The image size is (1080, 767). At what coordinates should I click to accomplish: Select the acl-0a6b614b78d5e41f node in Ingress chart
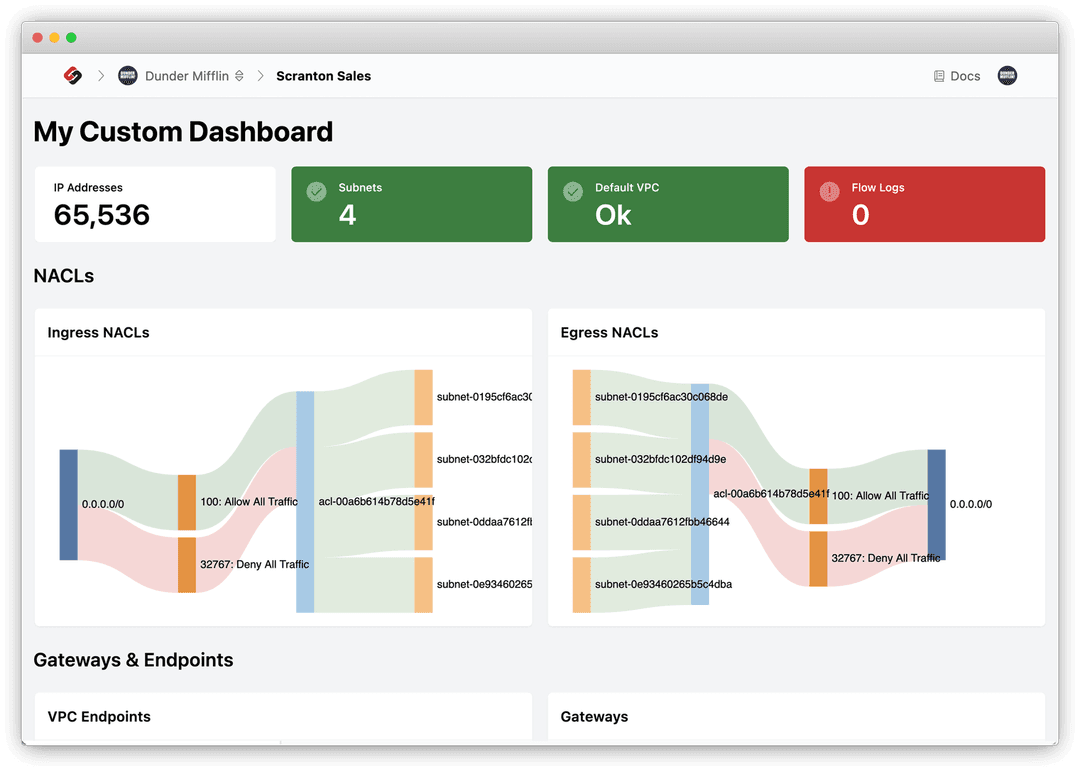tap(305, 497)
